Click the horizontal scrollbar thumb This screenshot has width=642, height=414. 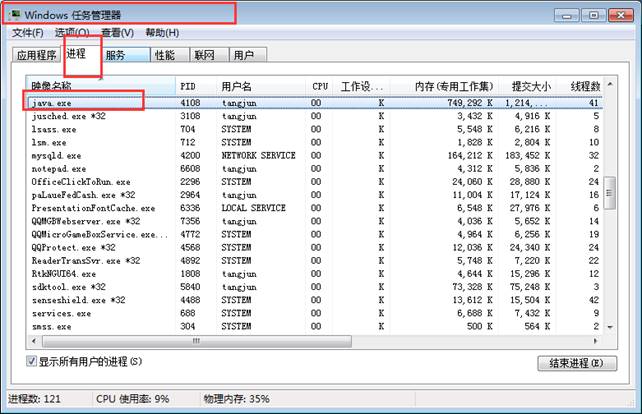coord(197,341)
